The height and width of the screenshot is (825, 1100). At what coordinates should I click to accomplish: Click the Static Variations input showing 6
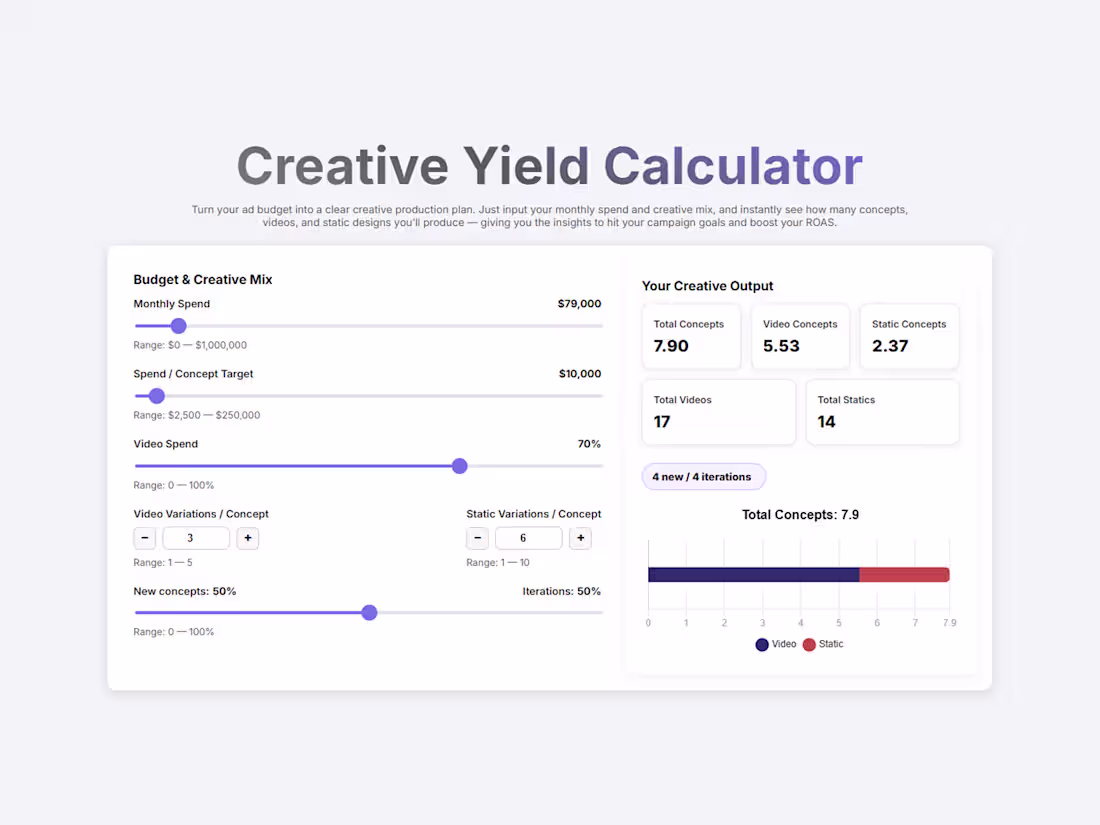point(528,538)
